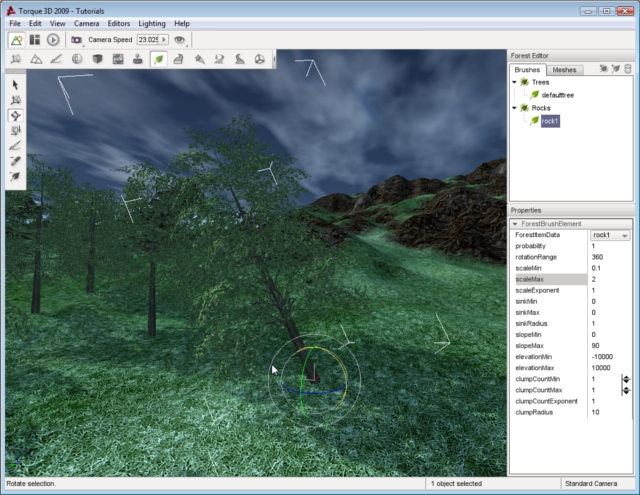Select the Forest Editor leaf icon in toolbar
The image size is (640, 495).
(x=158, y=60)
